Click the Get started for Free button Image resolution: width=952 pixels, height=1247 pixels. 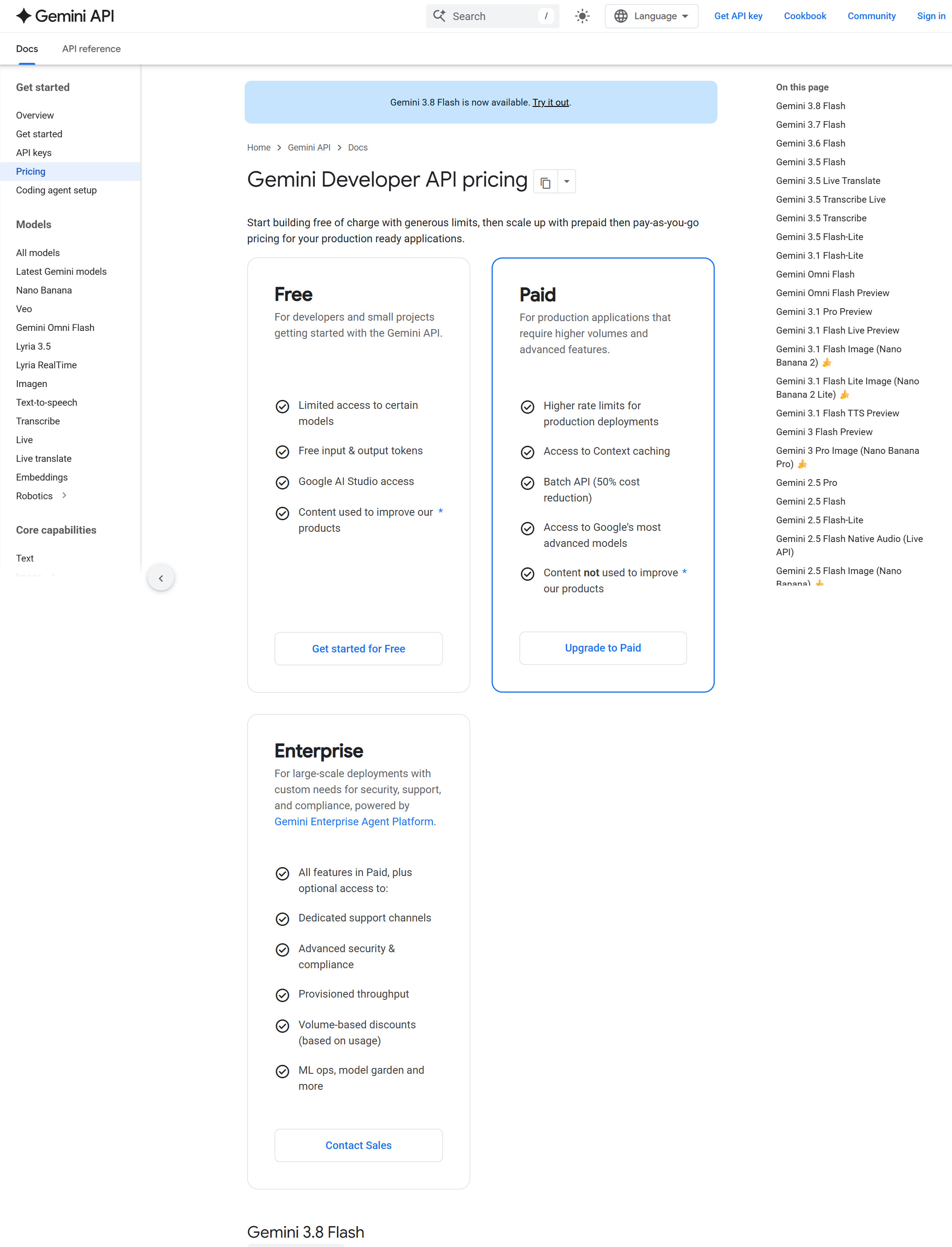tap(359, 648)
